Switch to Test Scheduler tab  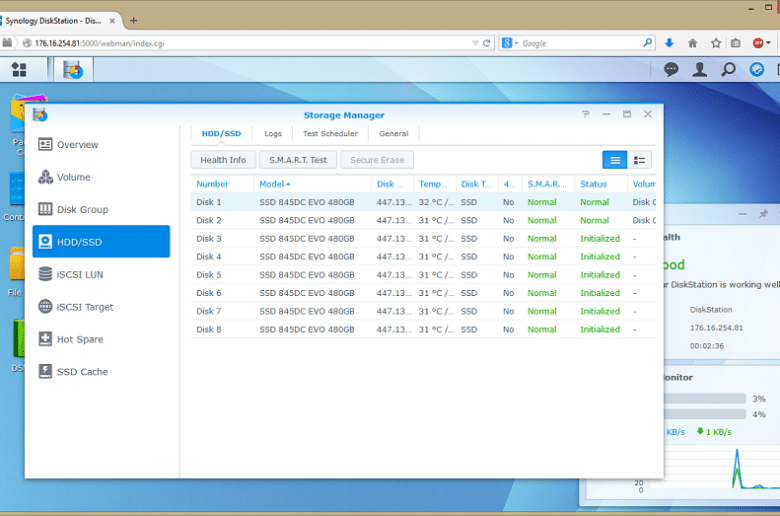pyautogui.click(x=330, y=134)
